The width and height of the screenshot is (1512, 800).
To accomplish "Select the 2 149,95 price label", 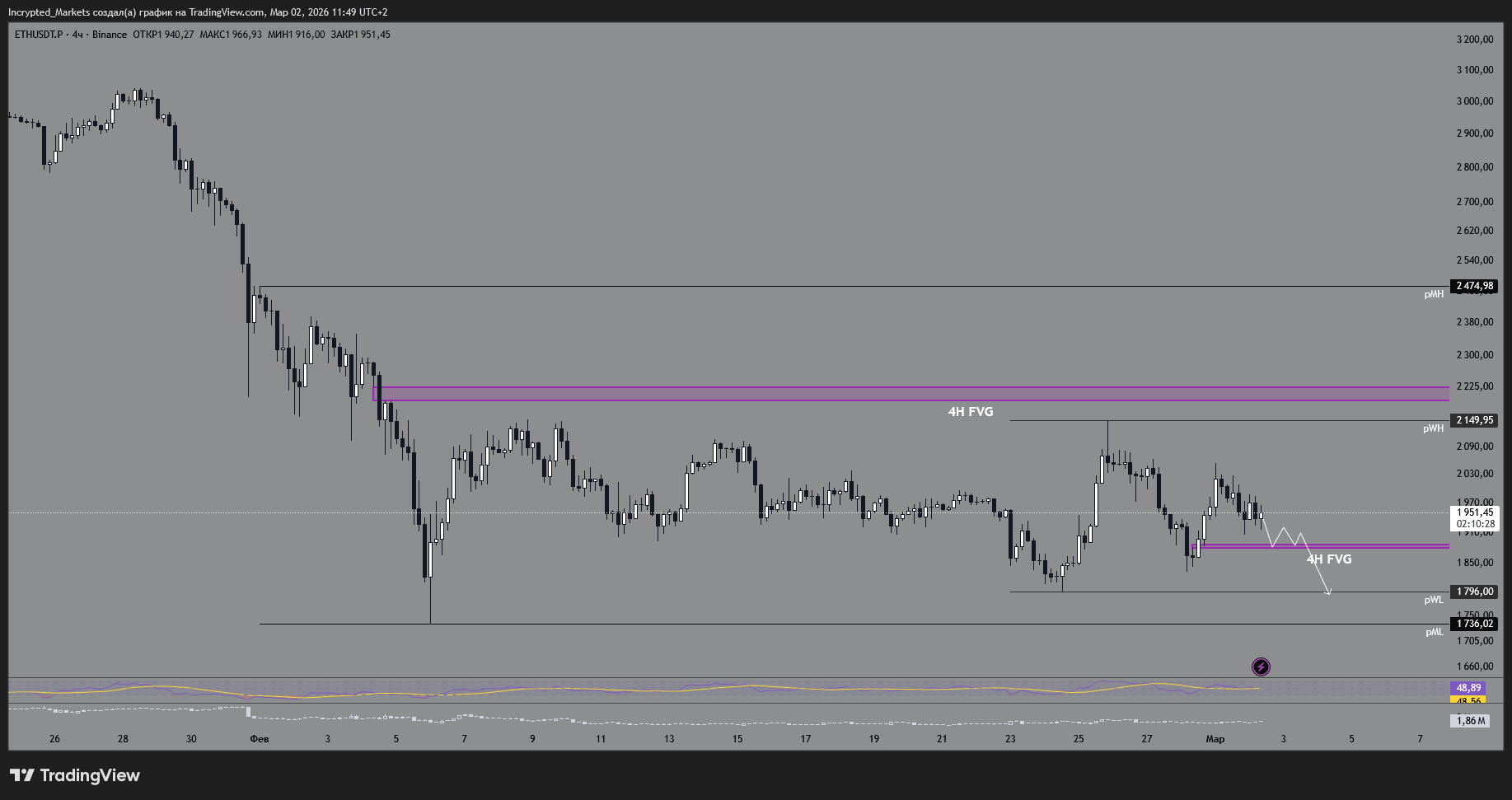I will click(1475, 420).
